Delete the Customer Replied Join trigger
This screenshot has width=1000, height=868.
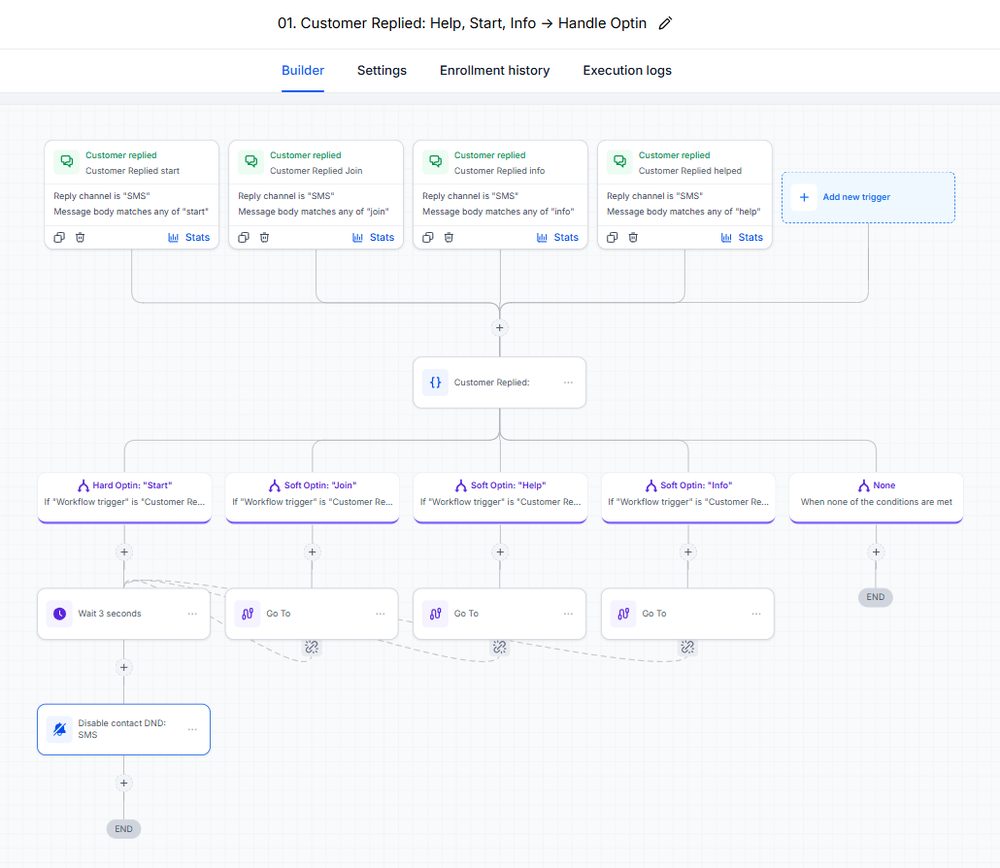[x=265, y=237]
